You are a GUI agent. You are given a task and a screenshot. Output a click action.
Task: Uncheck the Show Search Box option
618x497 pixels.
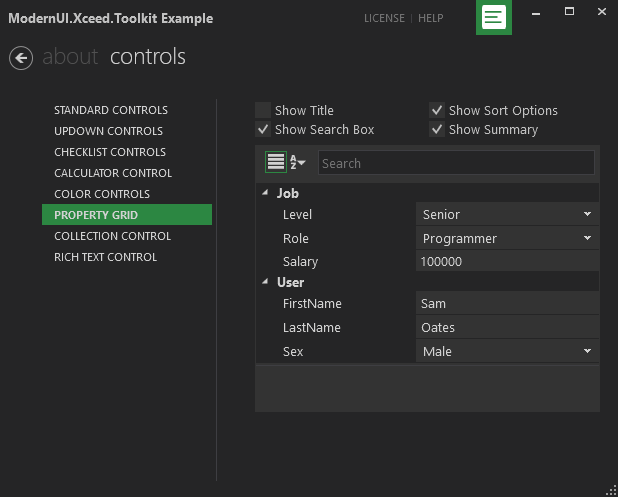[x=263, y=129]
